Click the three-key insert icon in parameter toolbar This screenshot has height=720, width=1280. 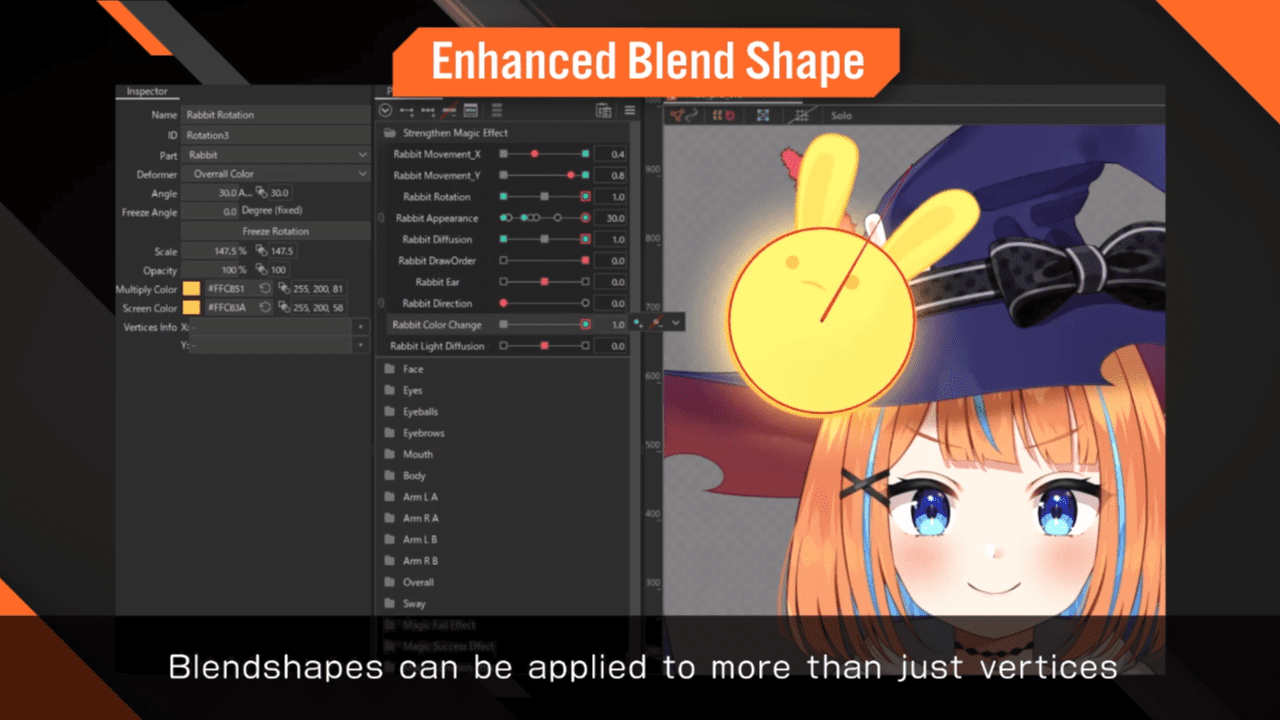tap(428, 111)
